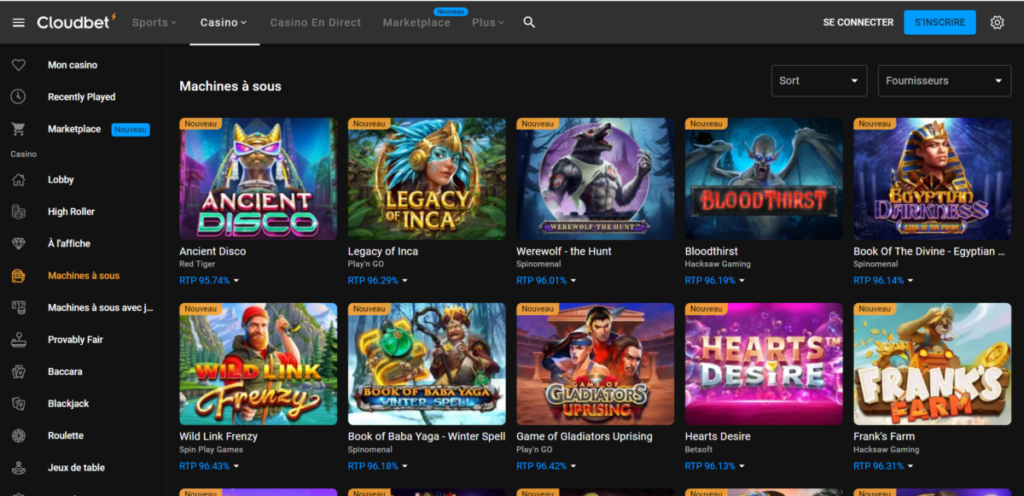Expand RTP 96.29% under Legacy of Inca
Viewport: 1024px width, 496px height.
(377, 281)
